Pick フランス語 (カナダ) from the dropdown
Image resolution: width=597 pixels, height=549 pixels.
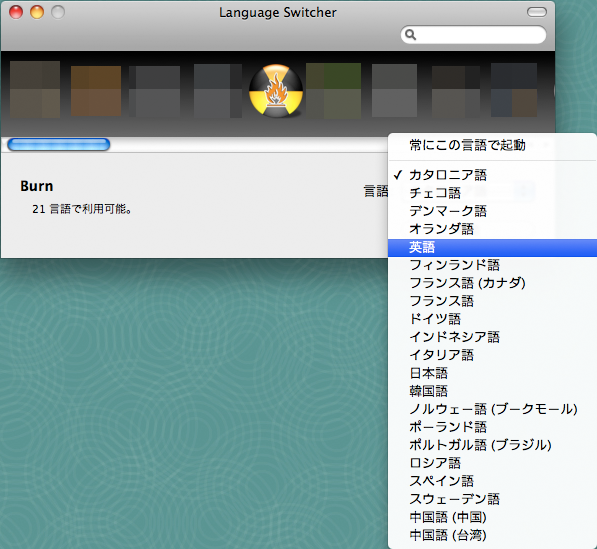click(x=492, y=283)
